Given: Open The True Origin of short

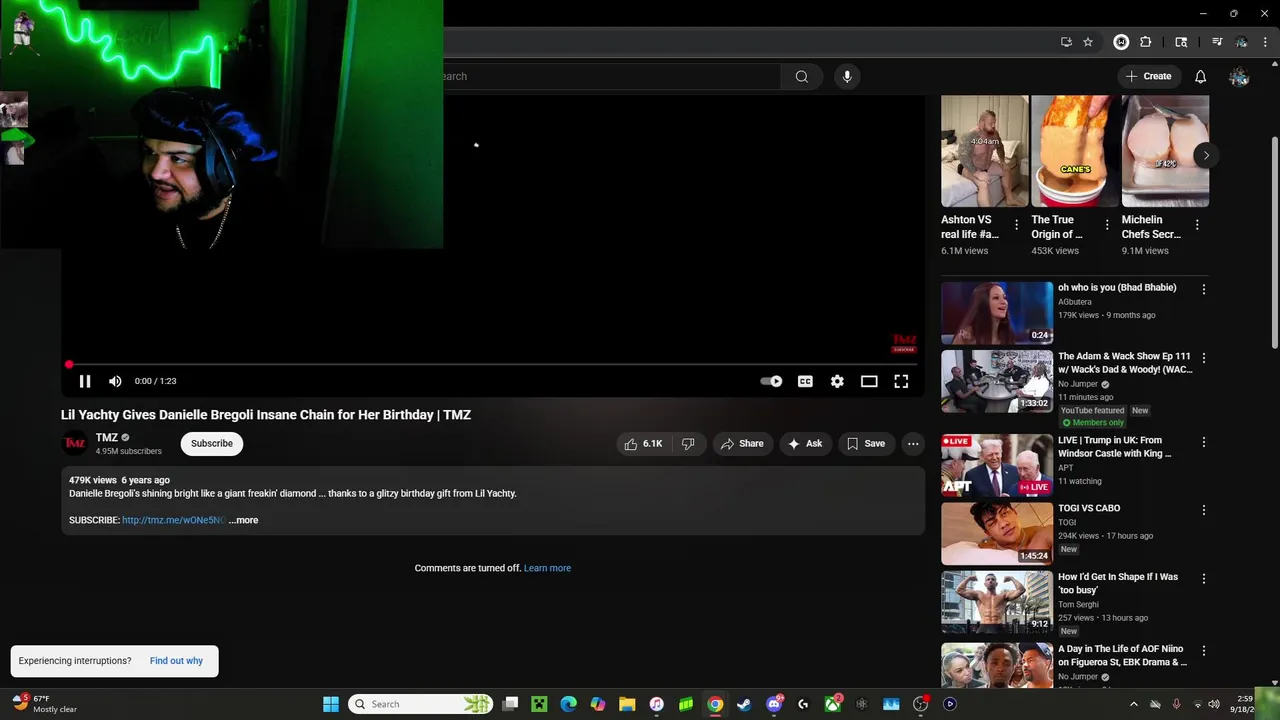Looking at the screenshot, I should point(1075,151).
